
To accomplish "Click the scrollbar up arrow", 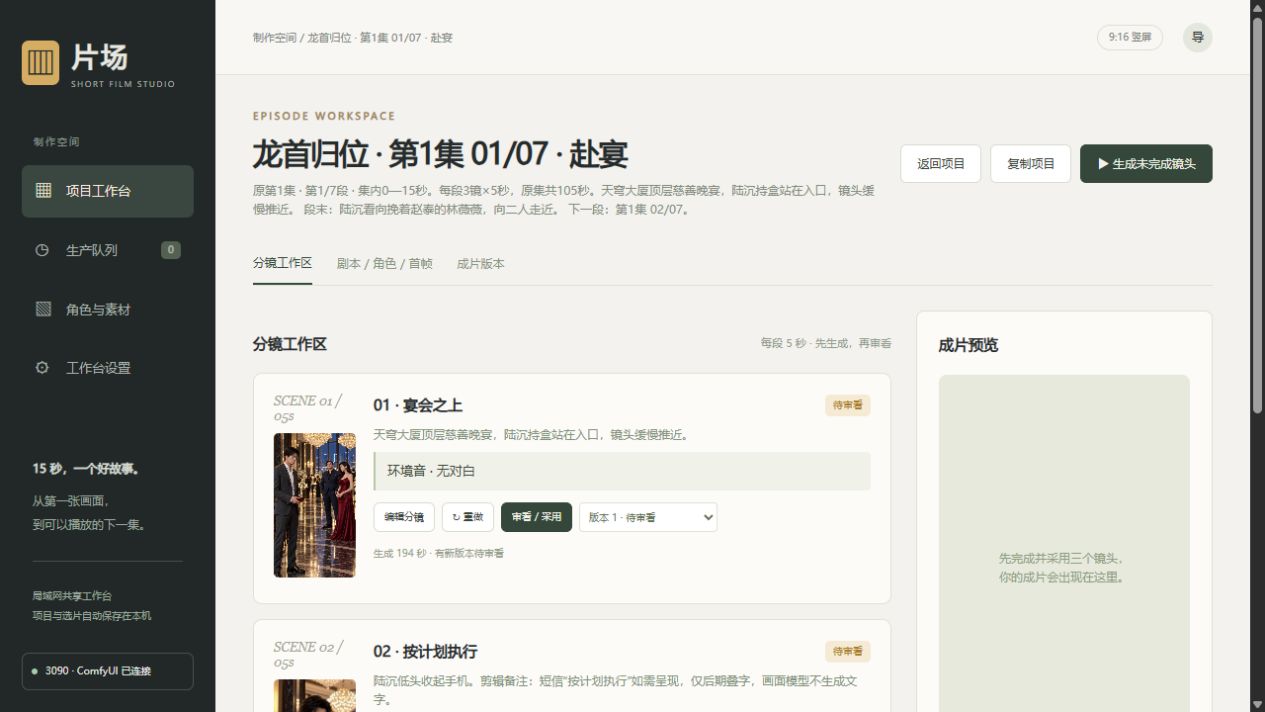I will coord(1258,7).
